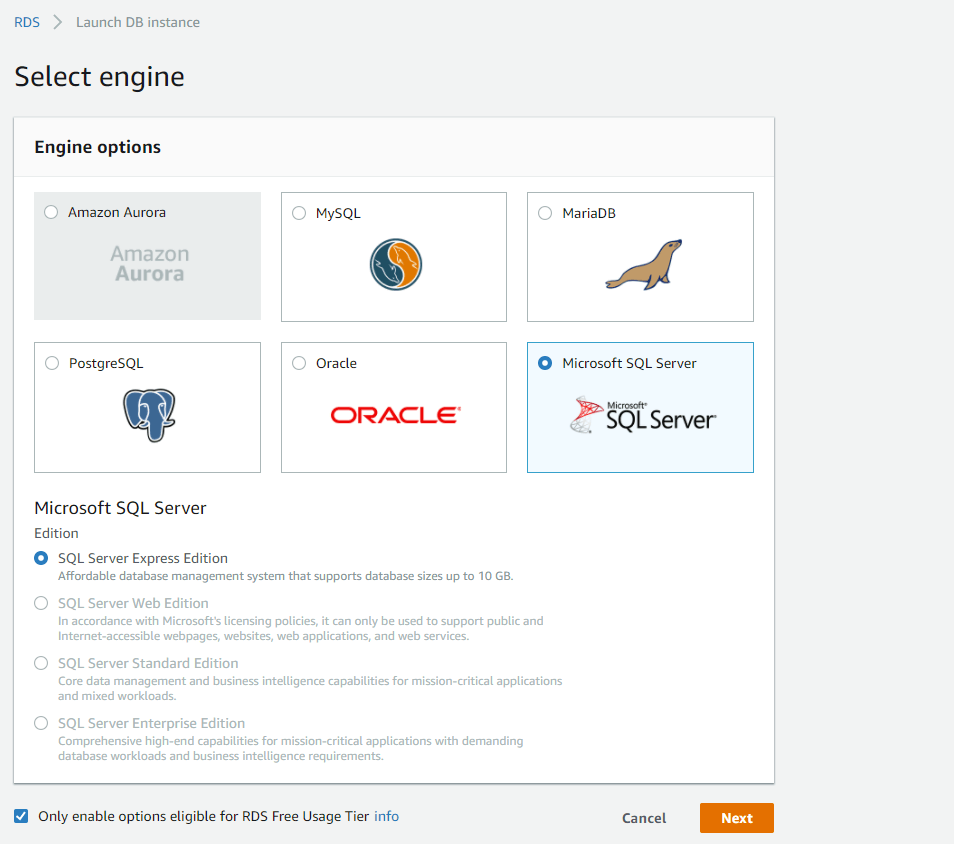This screenshot has height=844, width=954.
Task: Select the Microsoft SQL Server radio button
Action: coord(545,363)
